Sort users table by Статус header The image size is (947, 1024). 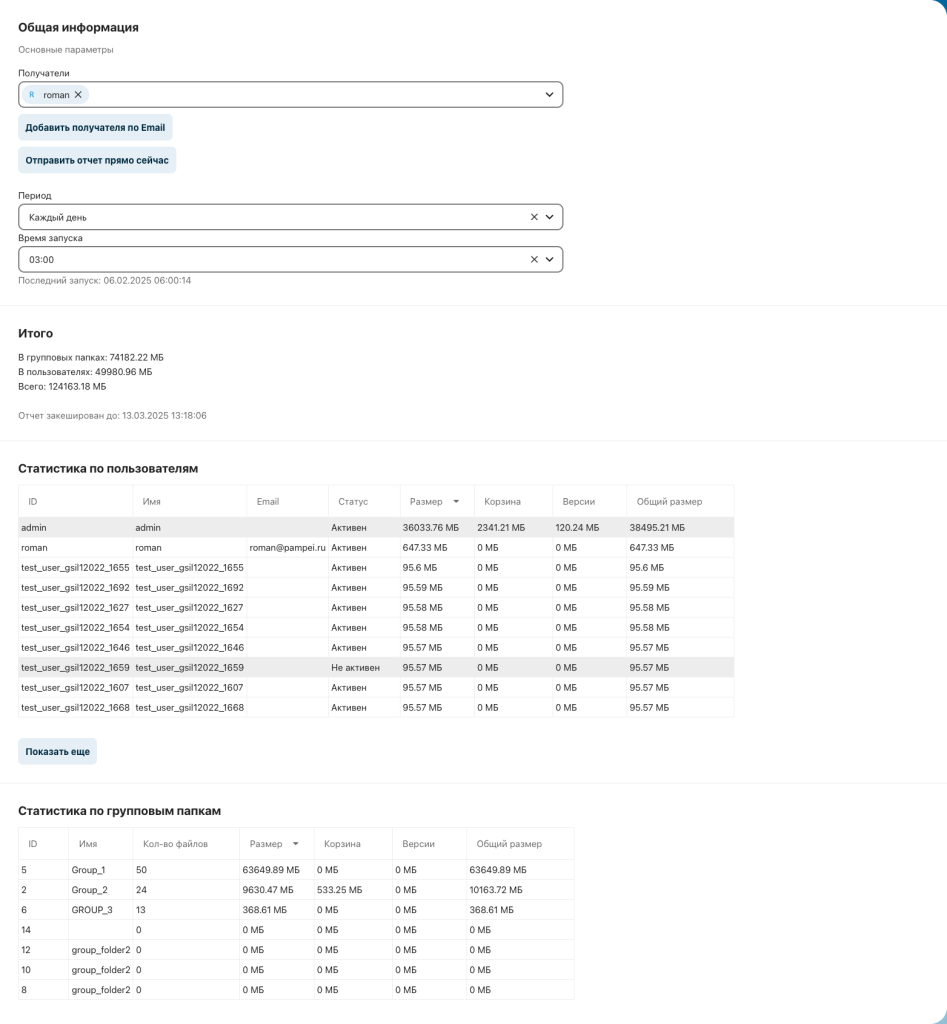(x=353, y=501)
